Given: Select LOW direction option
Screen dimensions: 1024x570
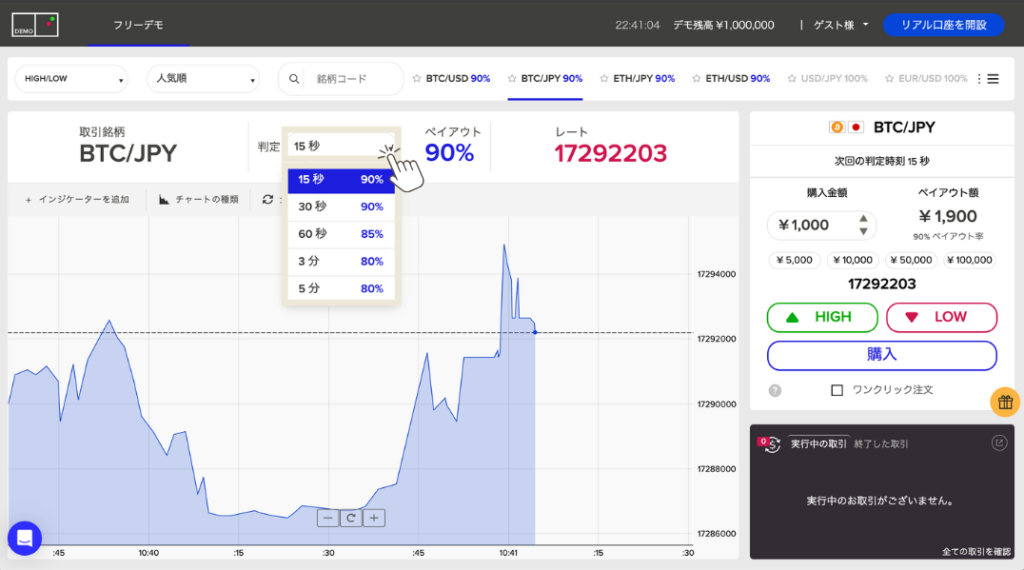Looking at the screenshot, I should tap(941, 317).
